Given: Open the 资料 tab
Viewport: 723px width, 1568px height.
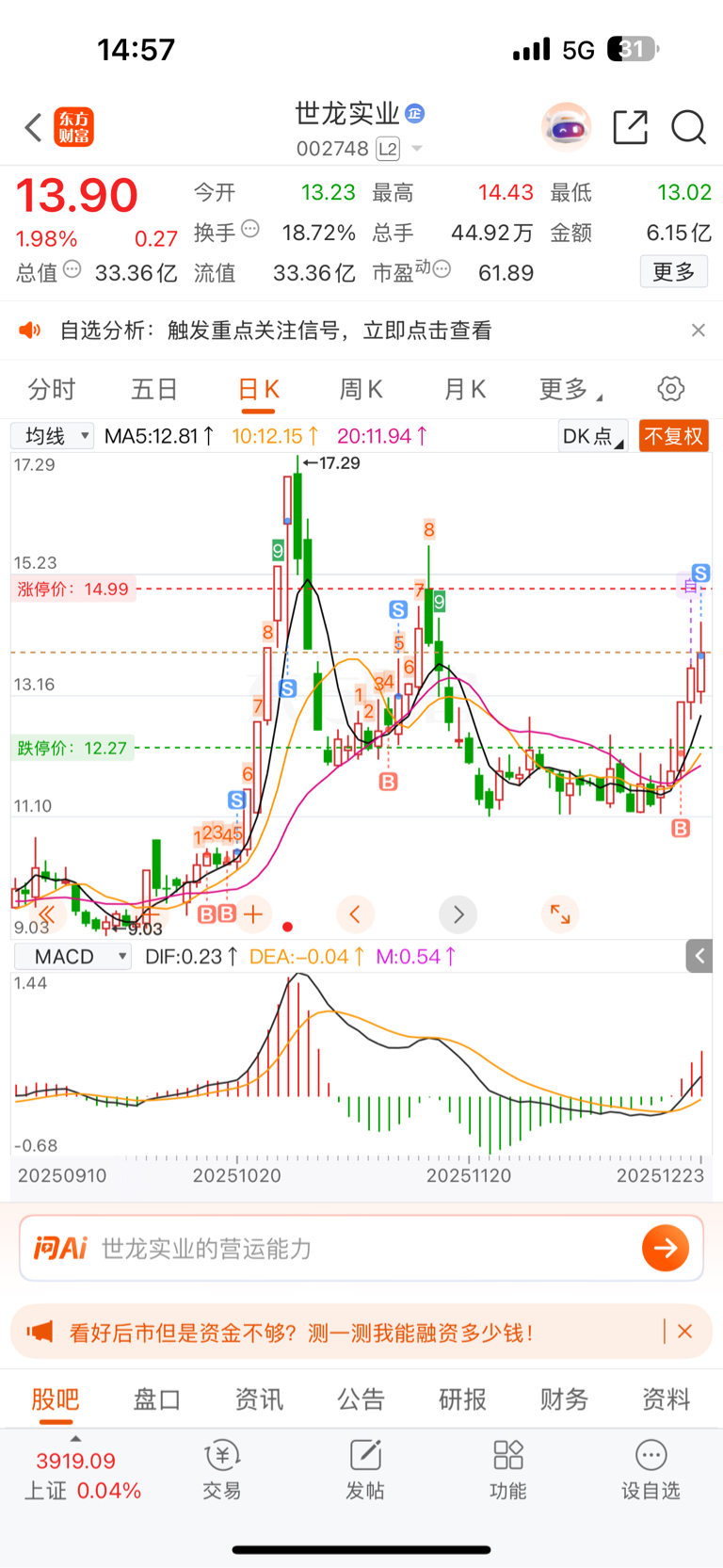Looking at the screenshot, I should pyautogui.click(x=666, y=1400).
